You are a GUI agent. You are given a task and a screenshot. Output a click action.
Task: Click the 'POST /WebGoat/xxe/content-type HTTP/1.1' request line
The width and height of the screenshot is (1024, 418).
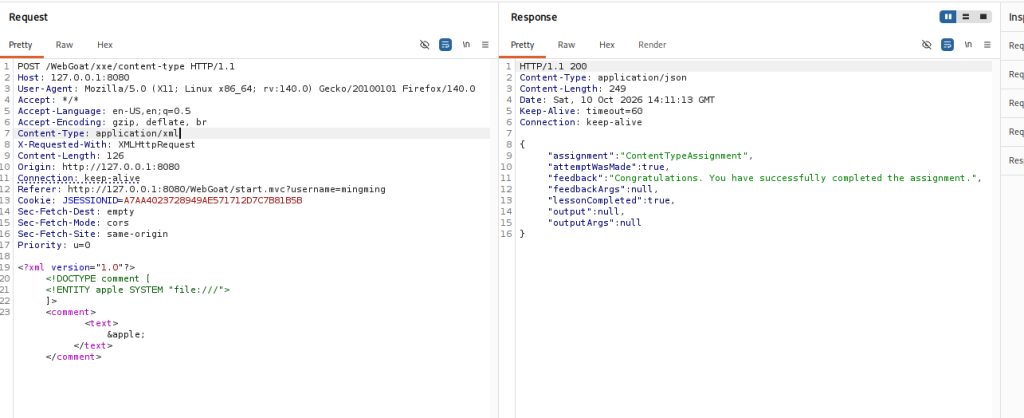(x=126, y=67)
